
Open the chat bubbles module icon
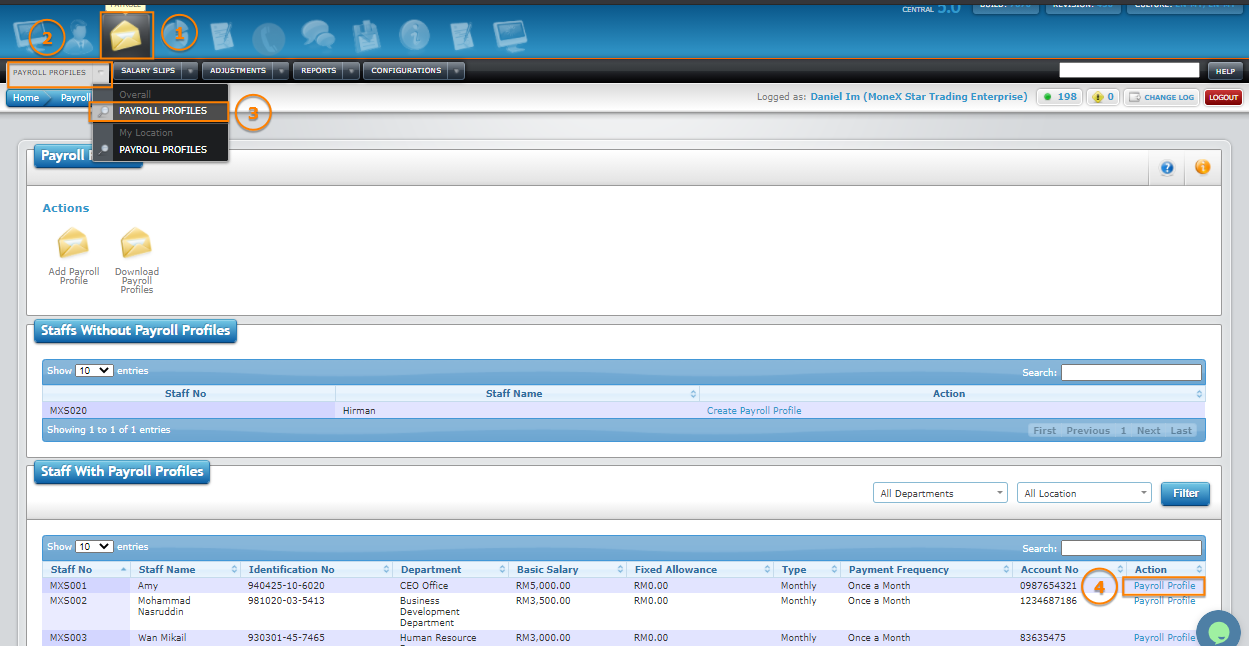pyautogui.click(x=318, y=37)
